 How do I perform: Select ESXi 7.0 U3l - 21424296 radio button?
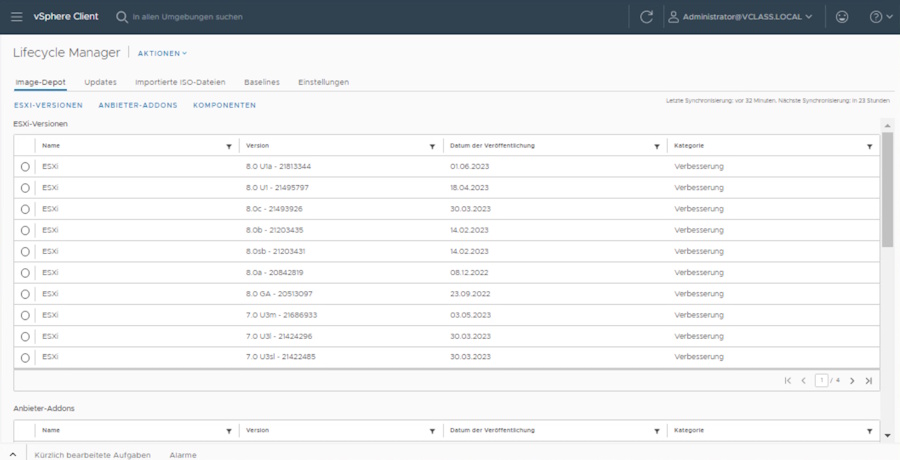coord(25,337)
